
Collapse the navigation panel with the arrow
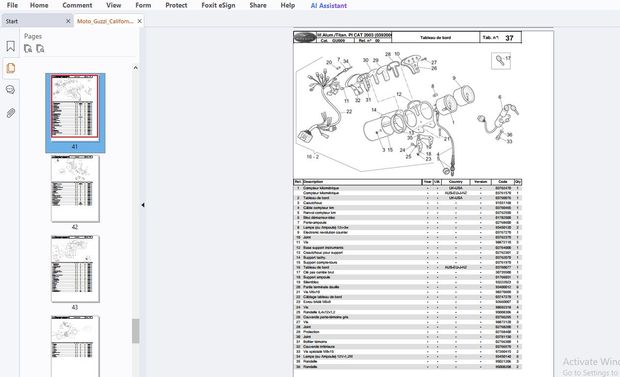[x=143, y=205]
